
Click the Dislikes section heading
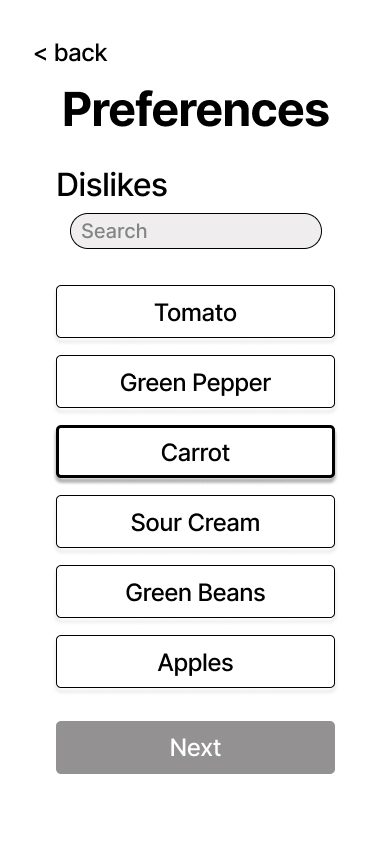112,185
